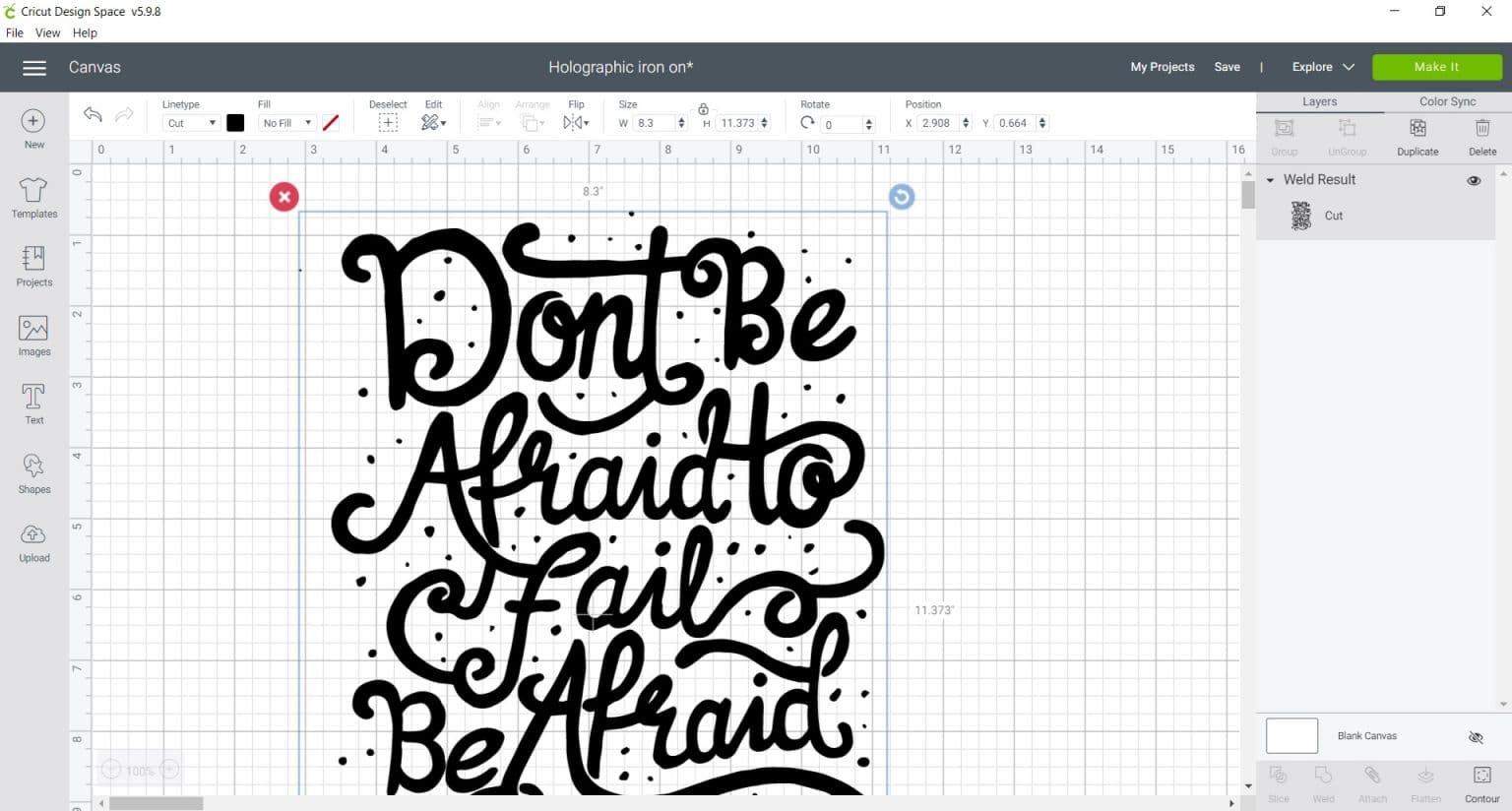Toggle Blank Canvas visibility

(x=1475, y=737)
